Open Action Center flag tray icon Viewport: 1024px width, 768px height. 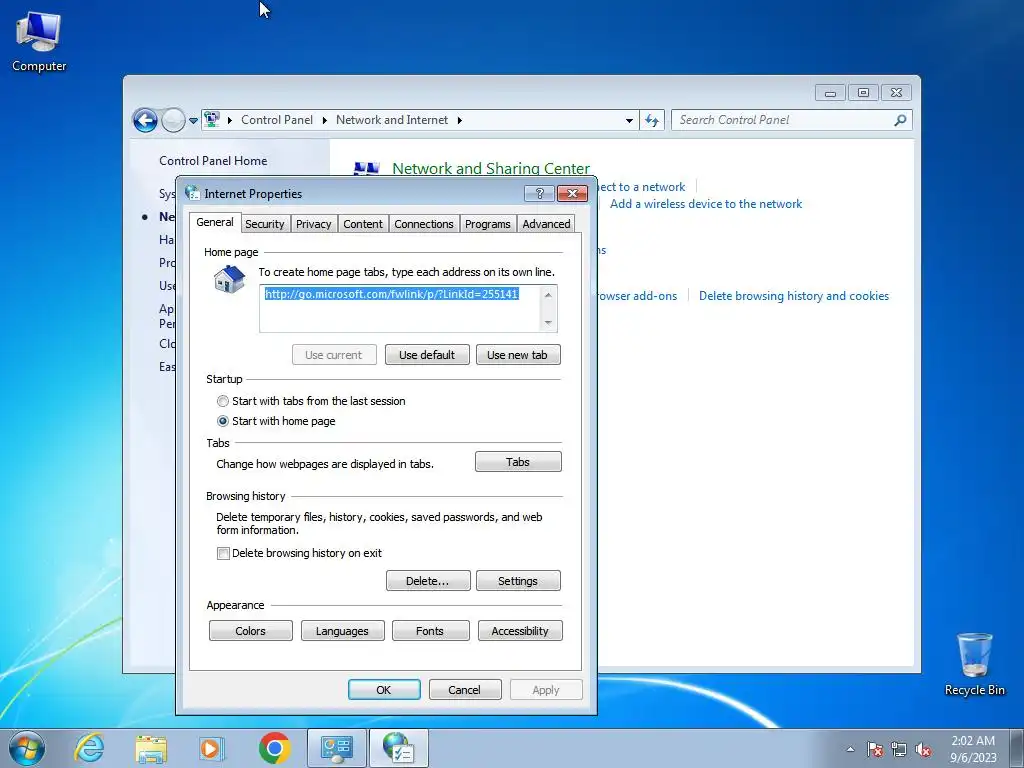[875, 750]
